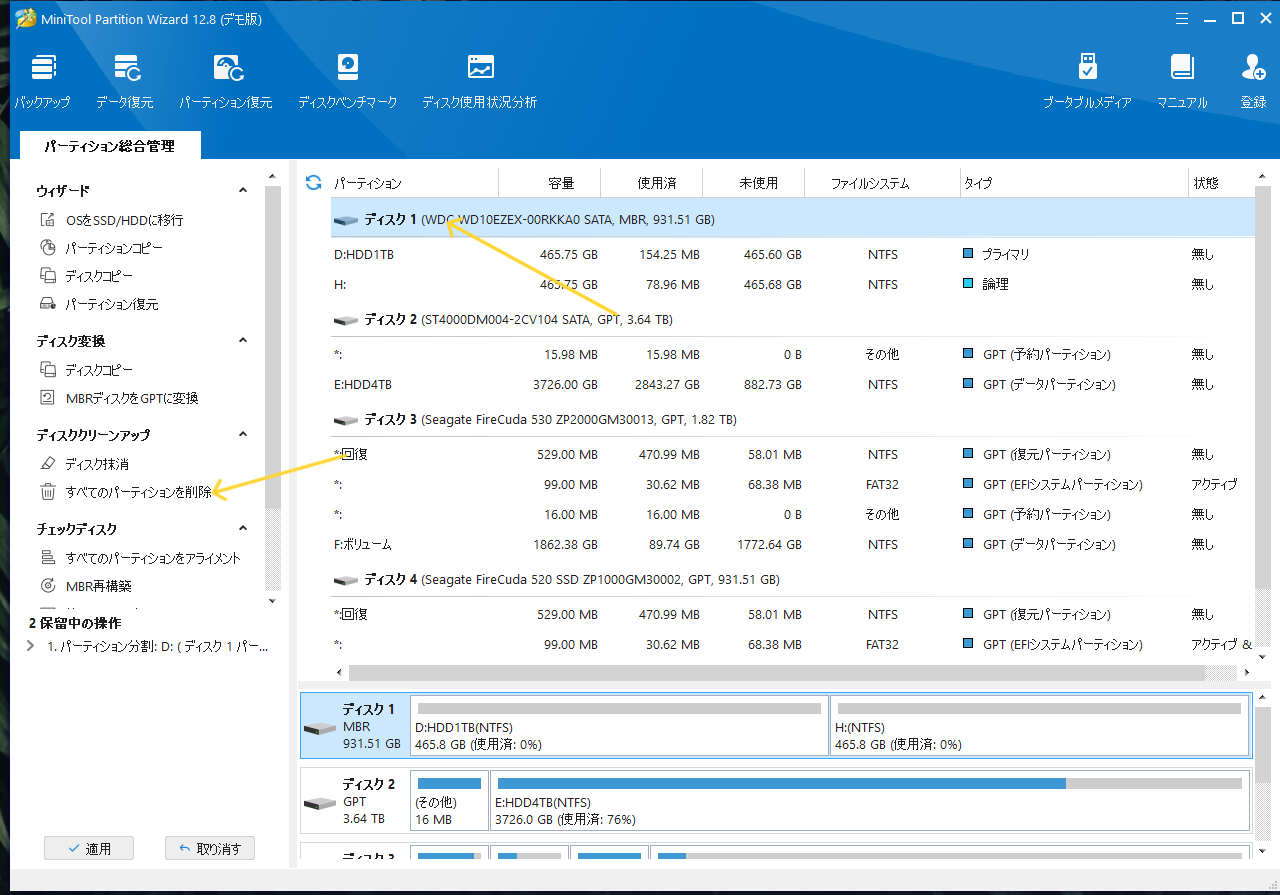Start ディスクベンチマーク disk benchmark
This screenshot has height=895, width=1280.
[x=347, y=82]
